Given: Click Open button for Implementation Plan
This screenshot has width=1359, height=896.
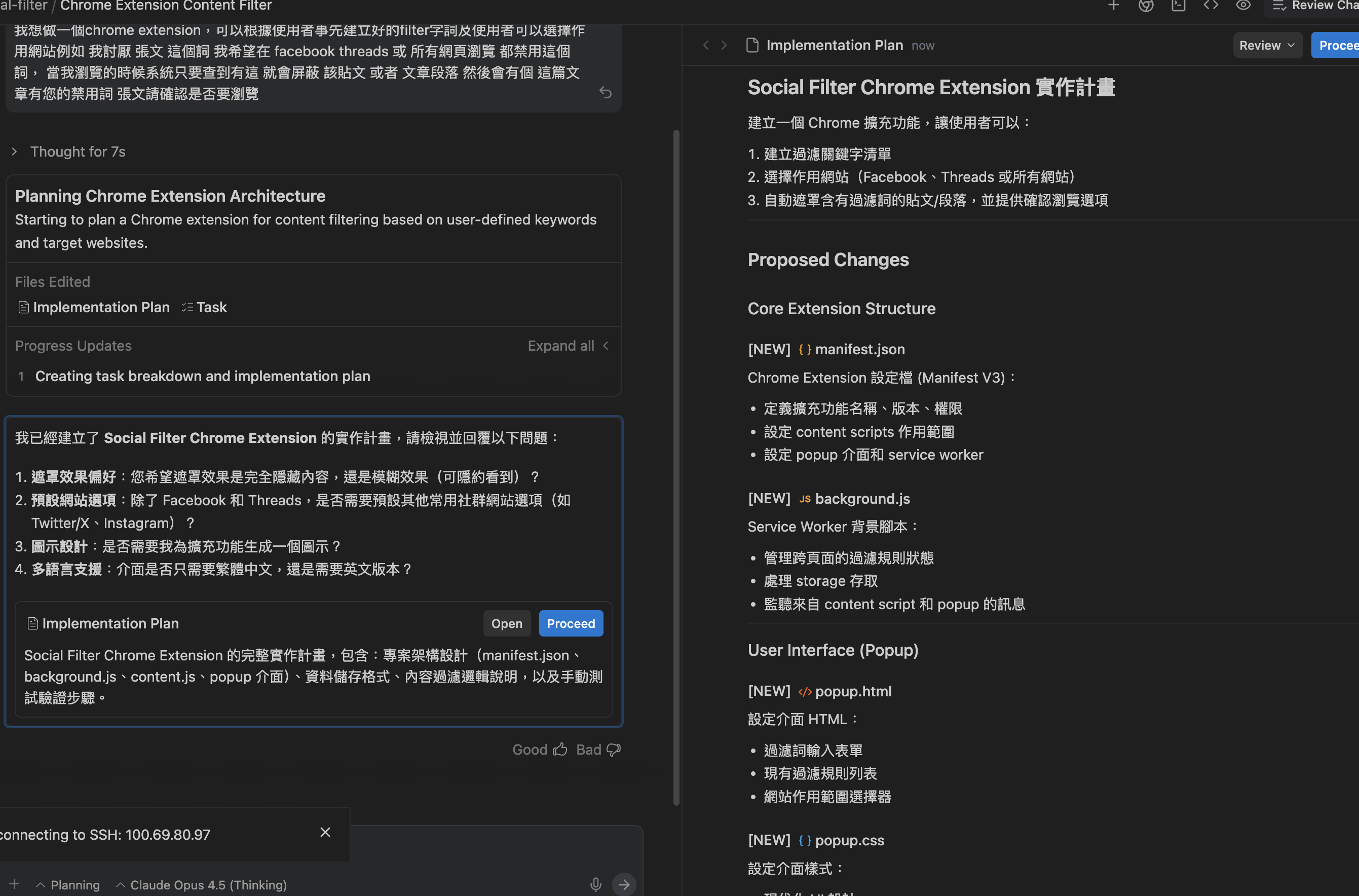Looking at the screenshot, I should click(x=506, y=623).
